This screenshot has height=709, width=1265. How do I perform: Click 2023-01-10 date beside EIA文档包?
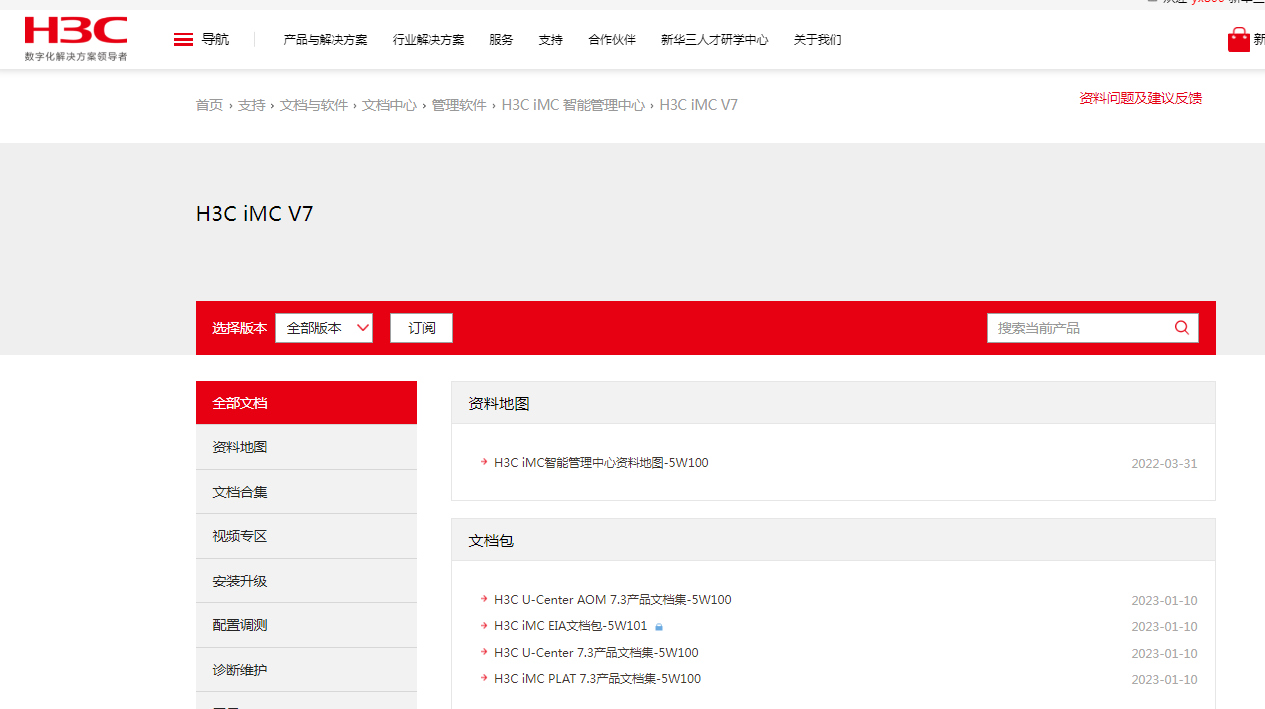click(x=1164, y=627)
